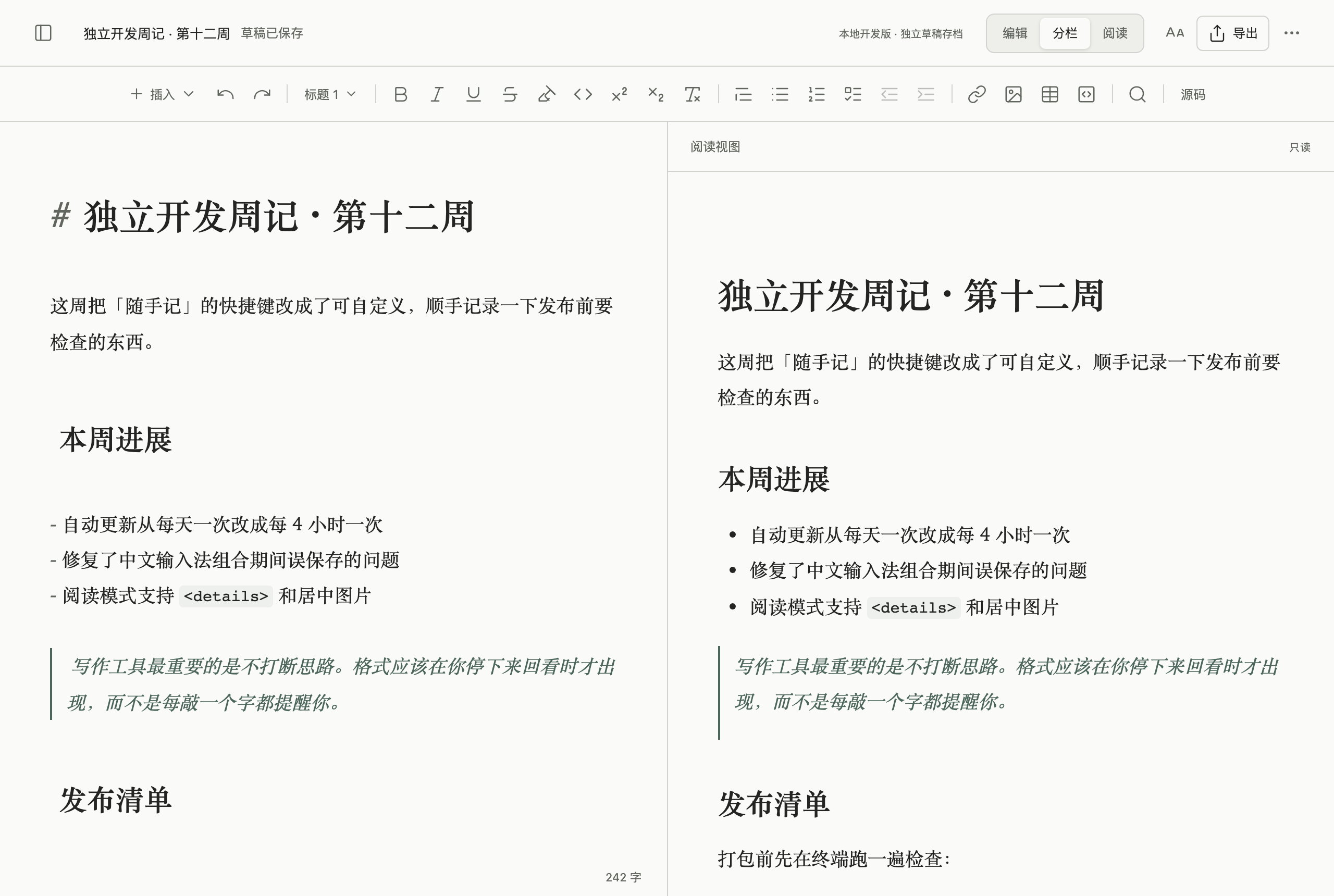Switch to 编辑 mode tab
The width and height of the screenshot is (1334, 896).
(1015, 33)
